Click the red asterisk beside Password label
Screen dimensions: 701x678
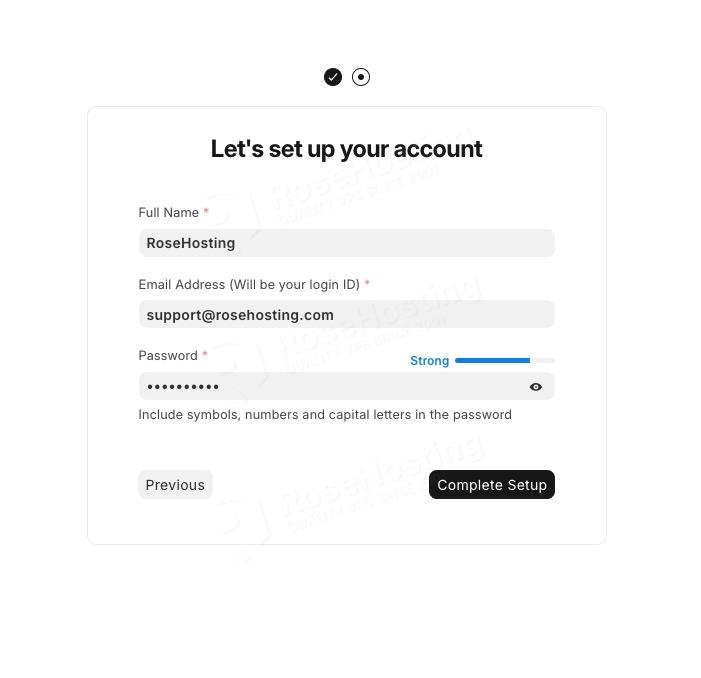(205, 355)
